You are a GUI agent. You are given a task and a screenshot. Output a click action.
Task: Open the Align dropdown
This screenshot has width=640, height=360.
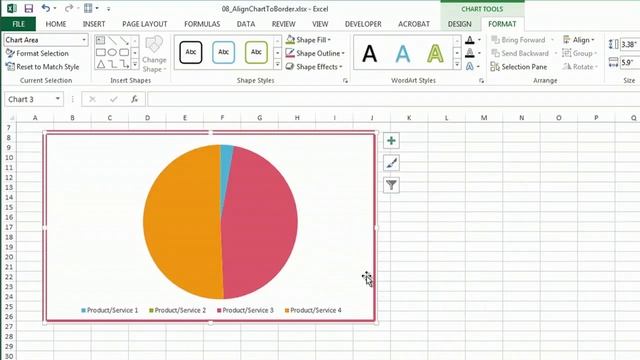[x=578, y=40]
